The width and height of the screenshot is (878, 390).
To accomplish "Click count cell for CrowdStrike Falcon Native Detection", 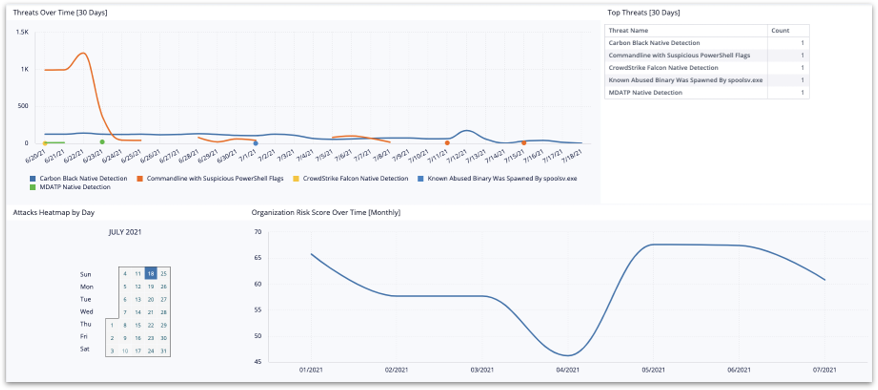I will [x=788, y=67].
